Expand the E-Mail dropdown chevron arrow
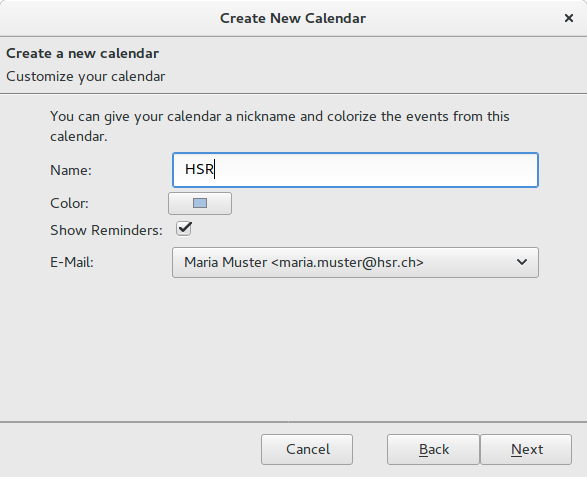 coord(521,262)
